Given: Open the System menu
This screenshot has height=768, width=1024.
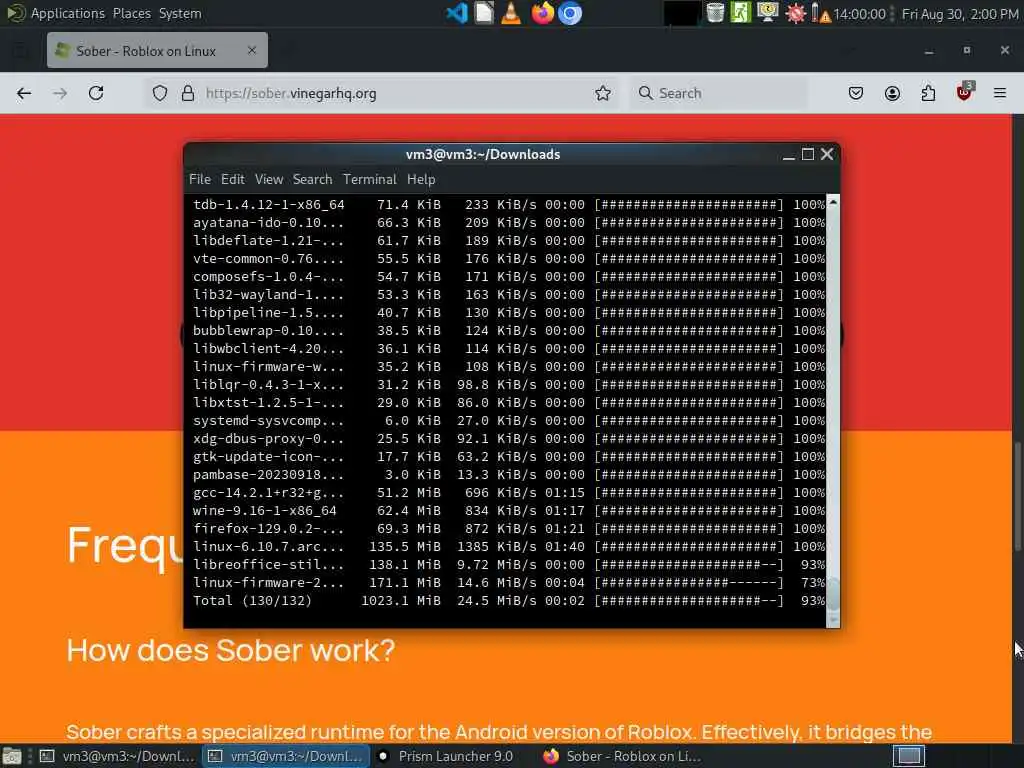Looking at the screenshot, I should pos(180,13).
